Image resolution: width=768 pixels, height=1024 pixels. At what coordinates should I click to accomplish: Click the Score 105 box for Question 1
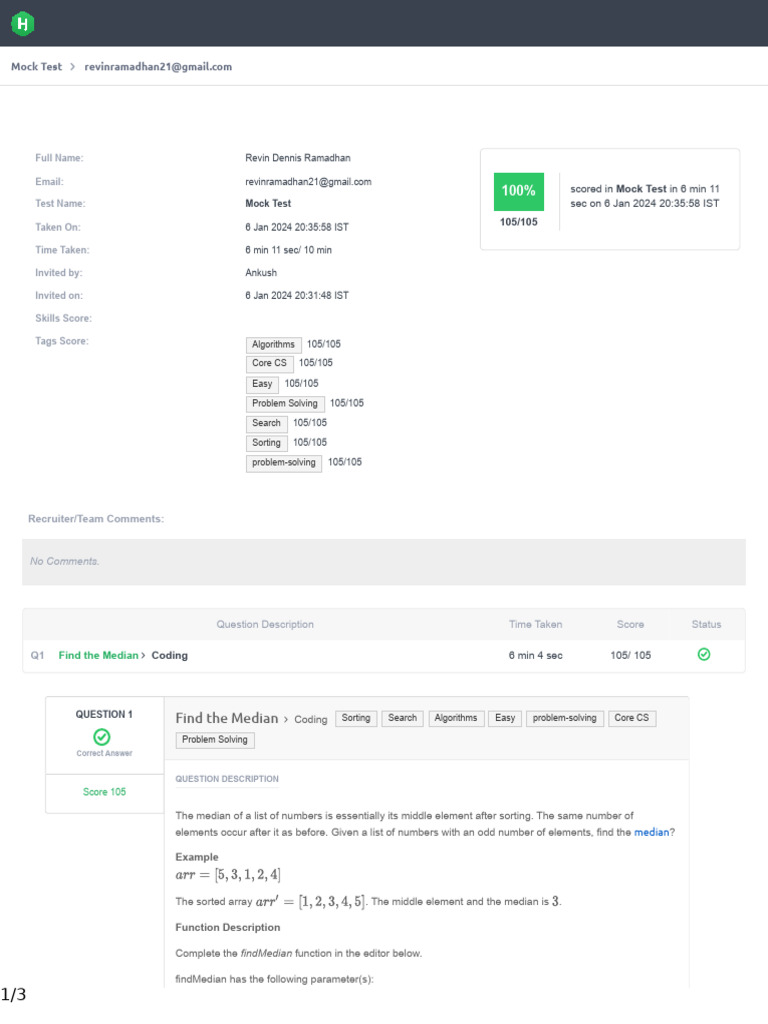(x=104, y=792)
